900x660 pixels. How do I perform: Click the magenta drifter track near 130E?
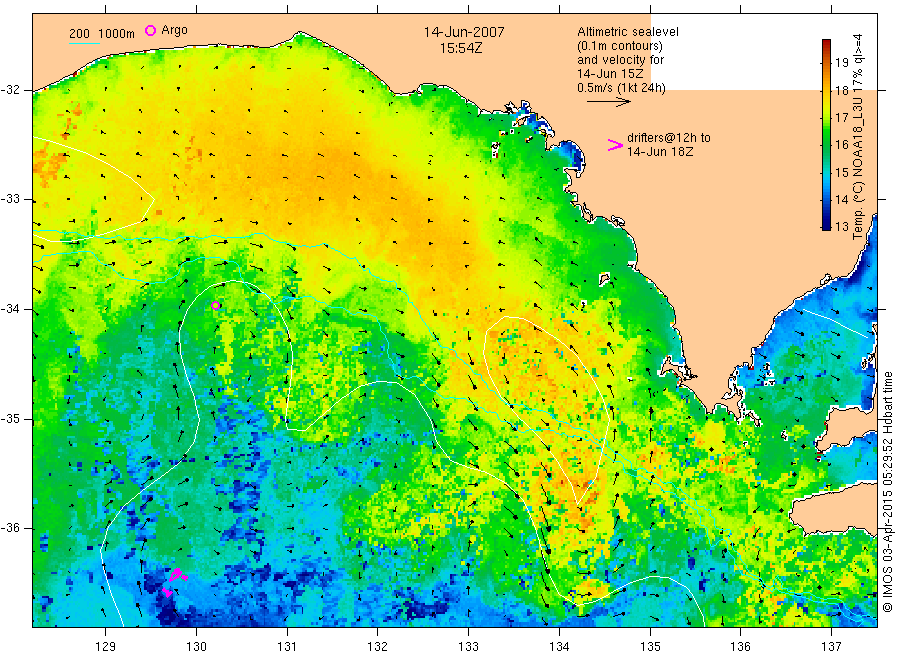[174, 581]
